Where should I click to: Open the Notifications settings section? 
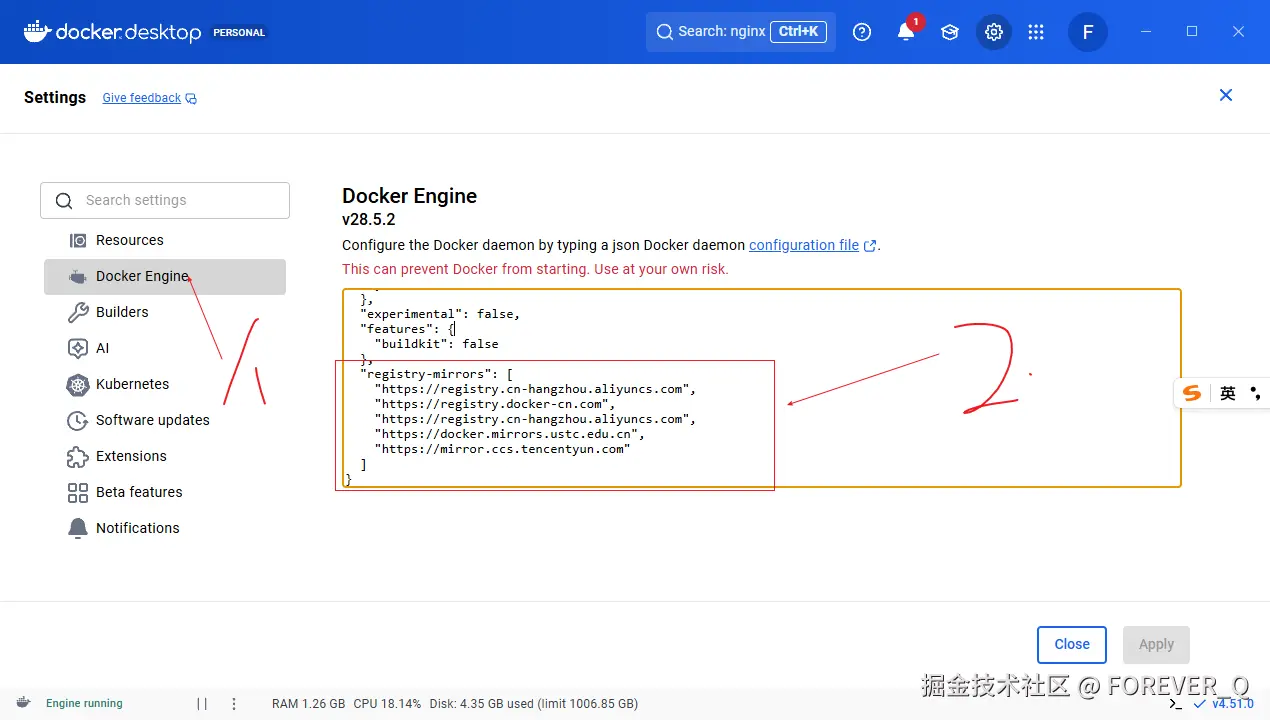coord(165,528)
